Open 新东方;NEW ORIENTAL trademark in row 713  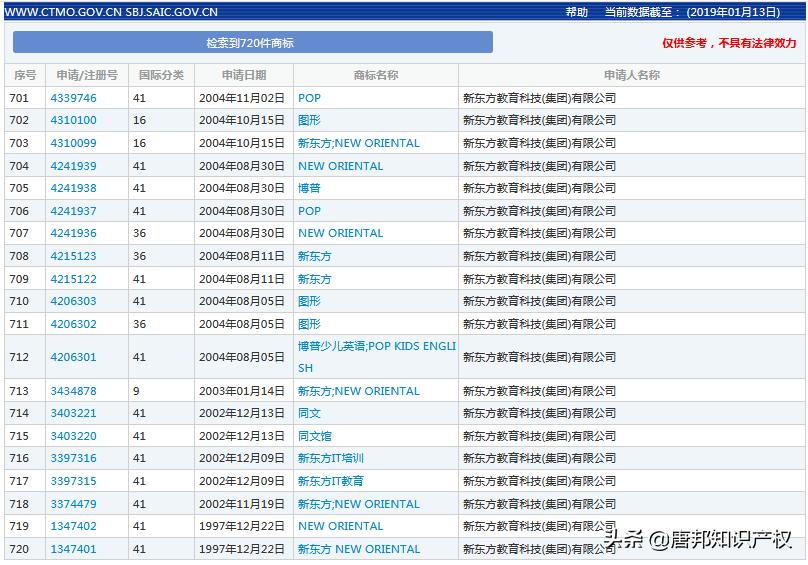pos(359,391)
